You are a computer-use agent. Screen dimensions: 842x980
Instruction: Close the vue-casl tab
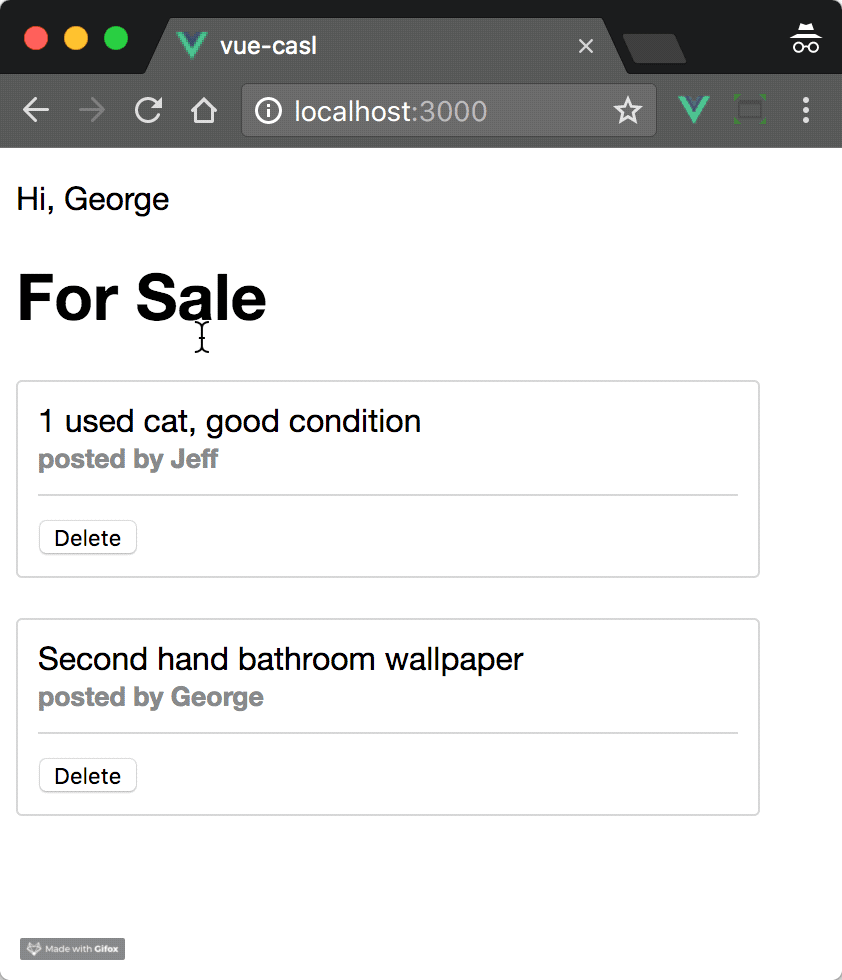[x=586, y=46]
